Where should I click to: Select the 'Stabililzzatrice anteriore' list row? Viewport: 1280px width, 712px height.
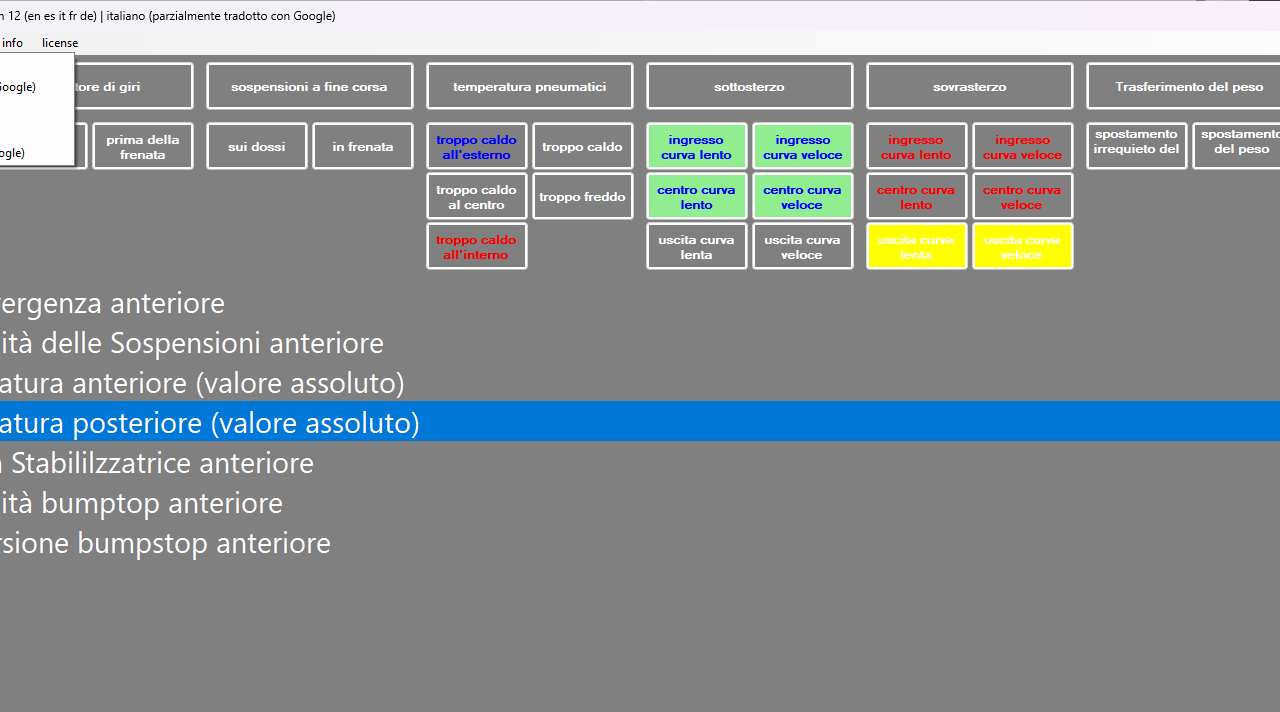(640, 463)
